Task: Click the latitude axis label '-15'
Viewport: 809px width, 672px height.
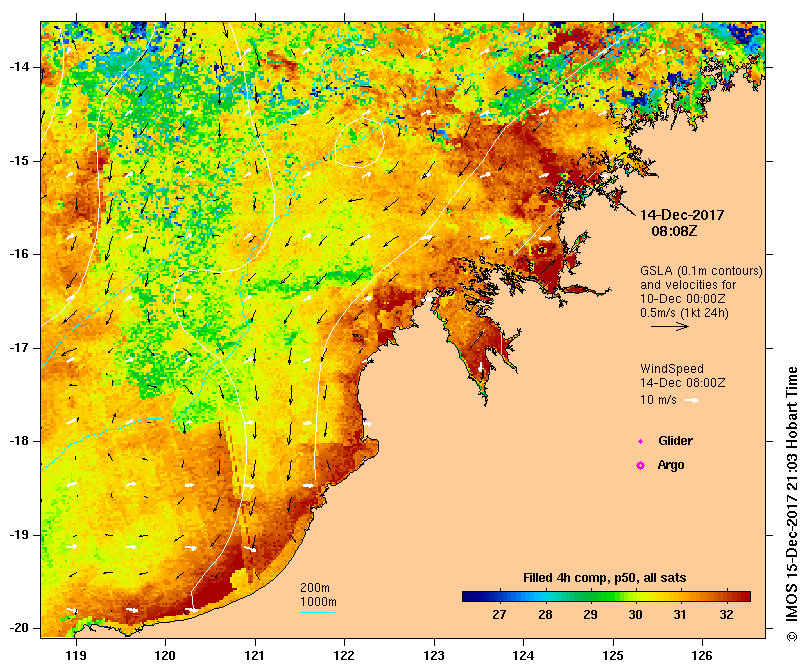Action: pyautogui.click(x=19, y=161)
